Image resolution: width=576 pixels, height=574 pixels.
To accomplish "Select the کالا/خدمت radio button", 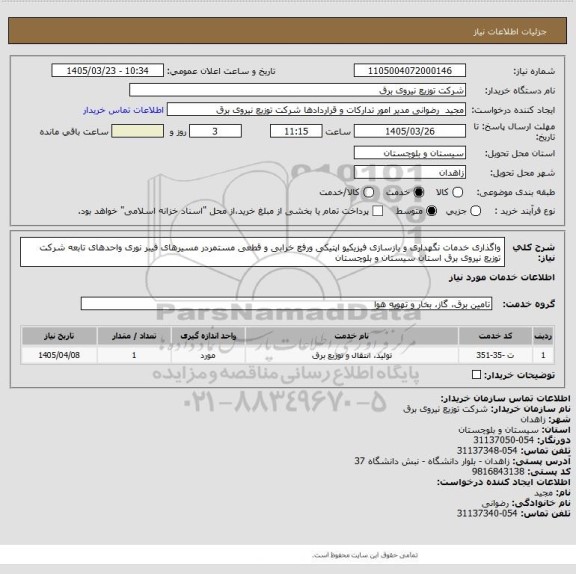I will point(368,192).
